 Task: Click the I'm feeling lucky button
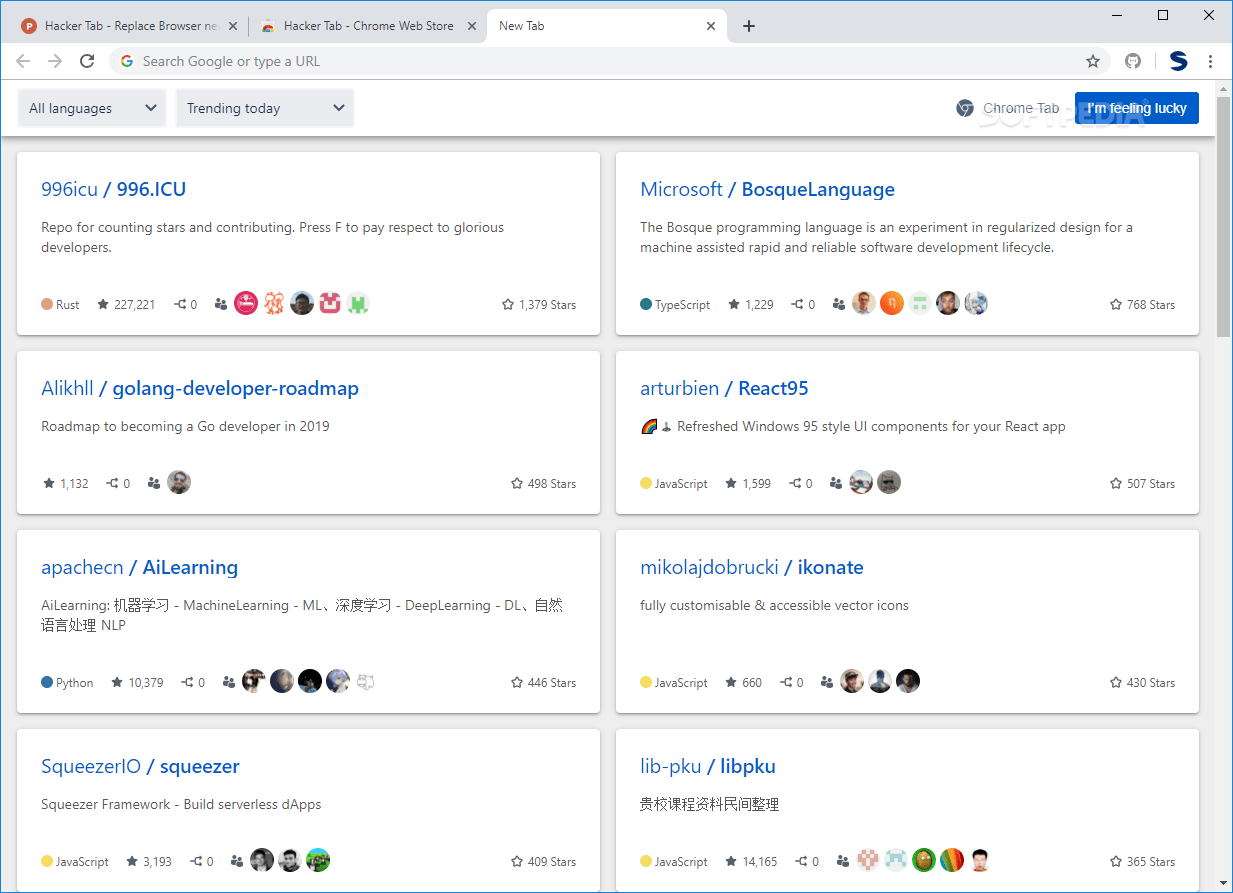coord(1136,108)
